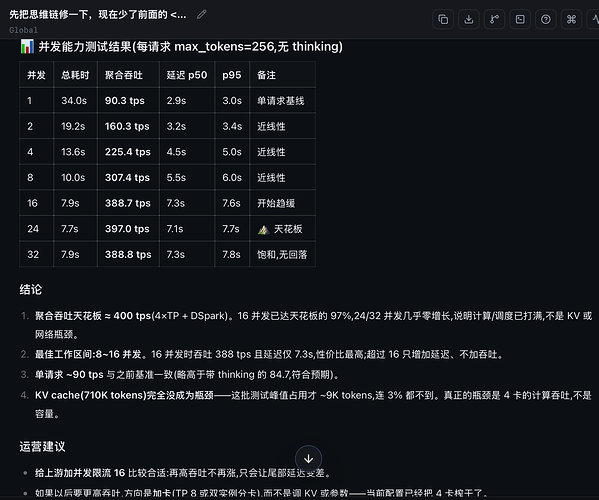Open the terminal panel icon
Screen dimensions: 599x500
520,19
